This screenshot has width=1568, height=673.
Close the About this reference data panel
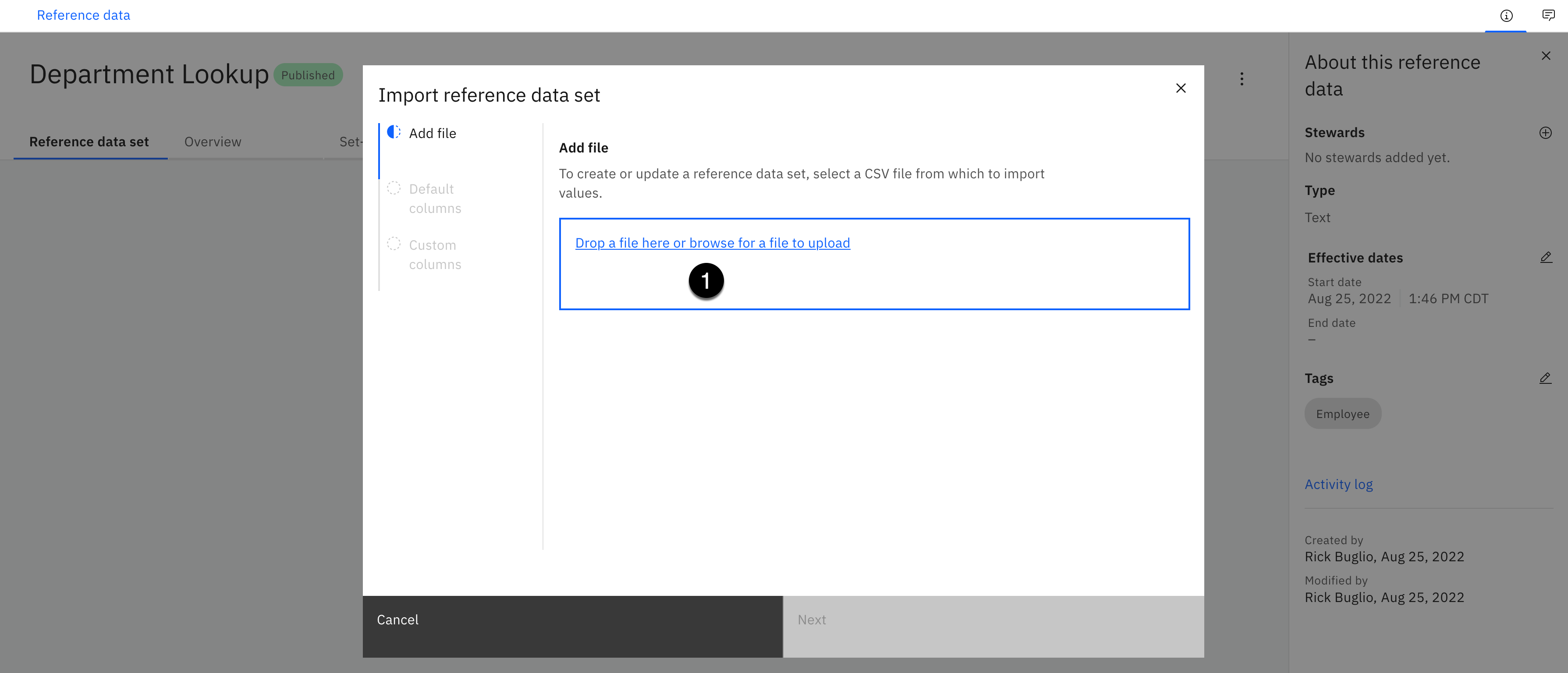coord(1546,56)
